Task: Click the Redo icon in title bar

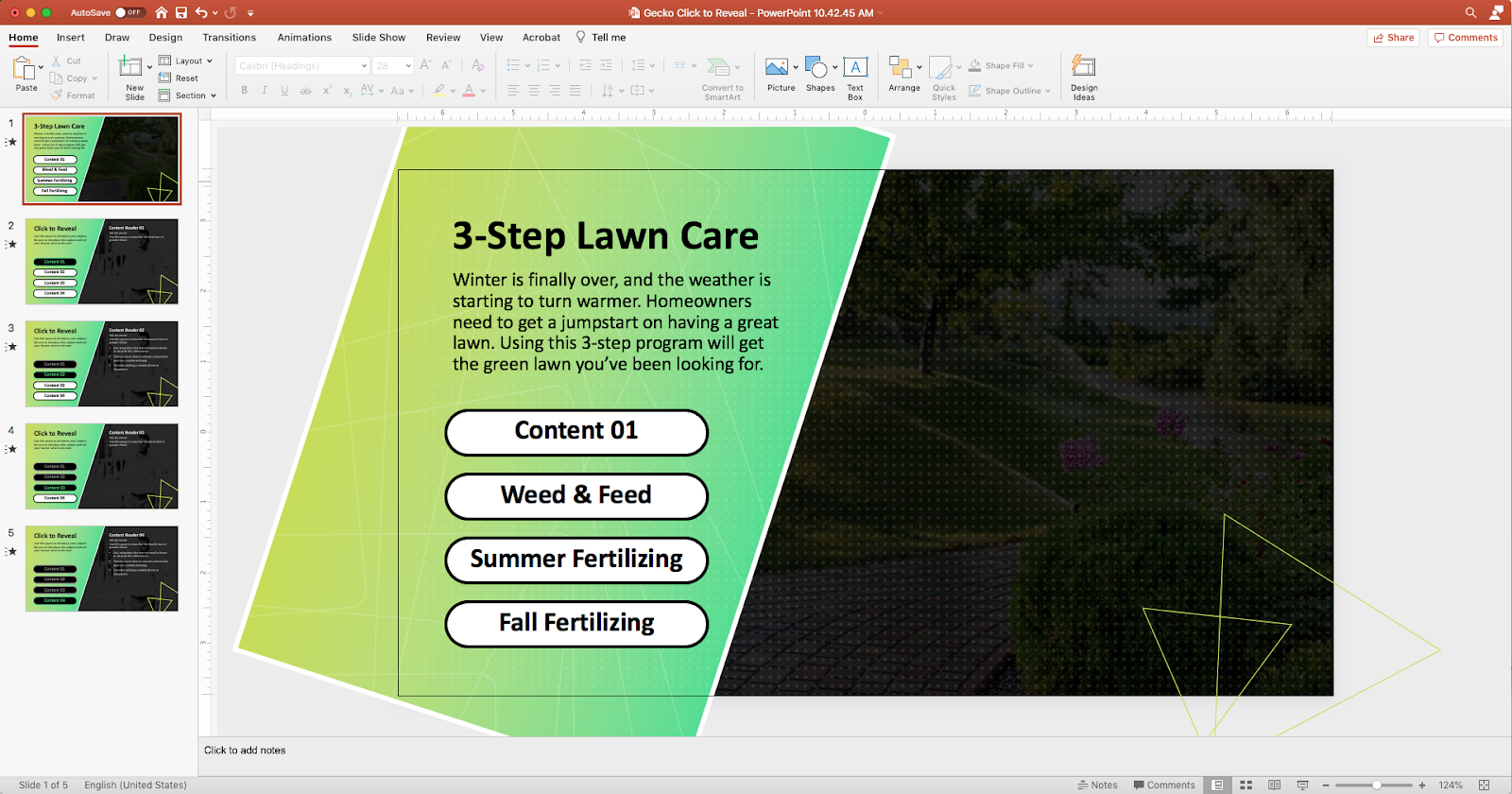Action: tap(231, 12)
